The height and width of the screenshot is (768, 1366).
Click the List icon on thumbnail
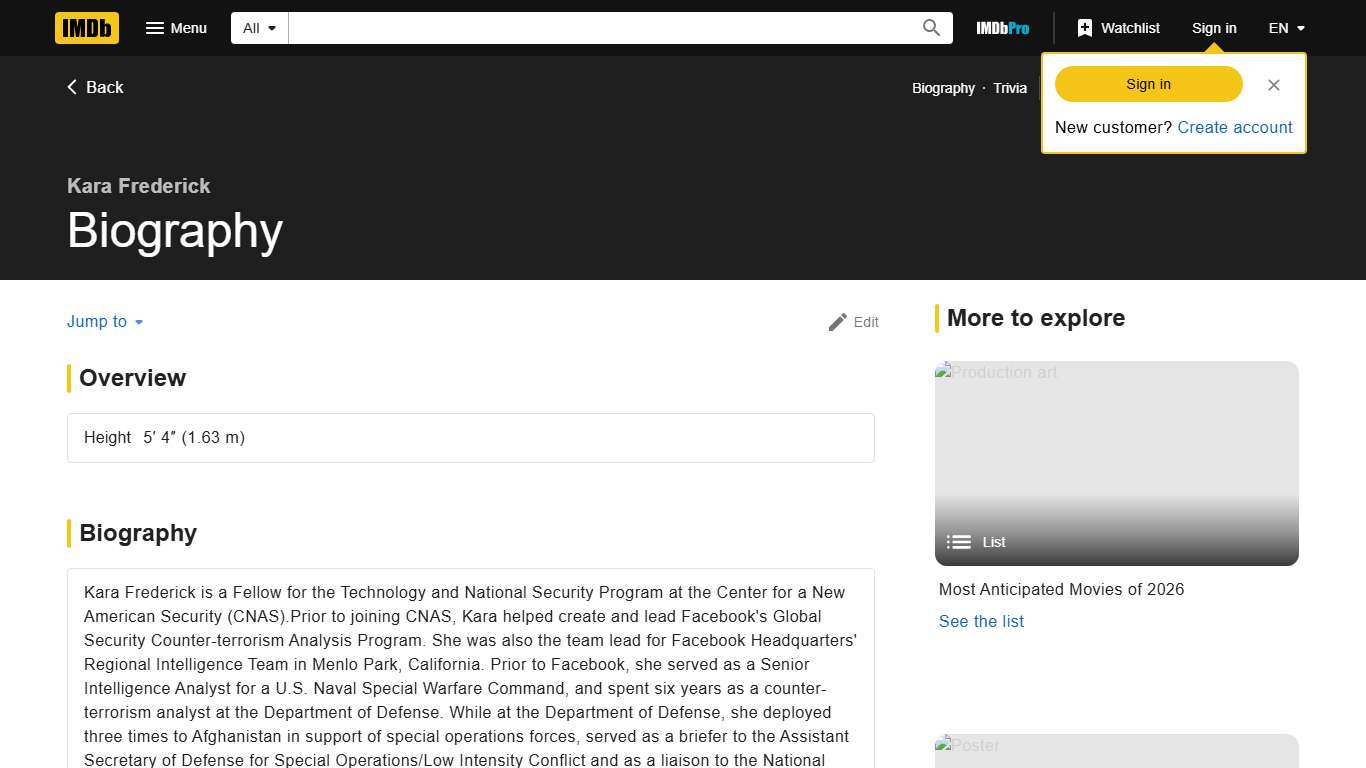959,542
